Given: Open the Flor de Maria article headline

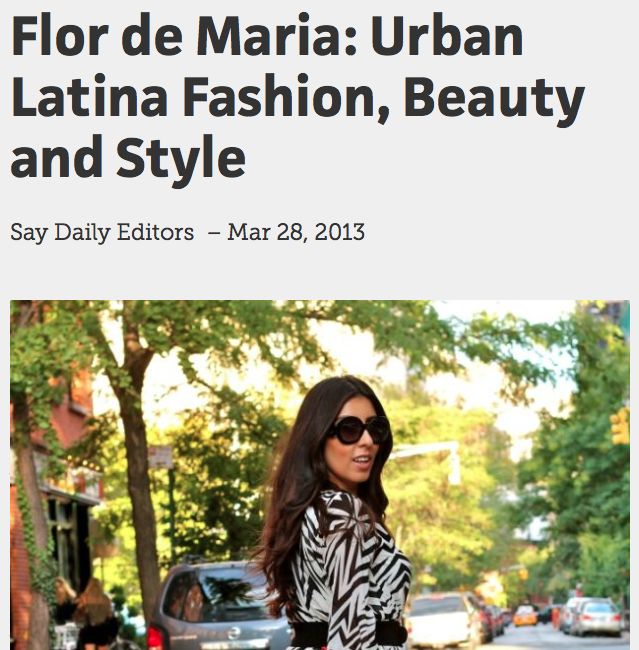Looking at the screenshot, I should pos(297,98).
